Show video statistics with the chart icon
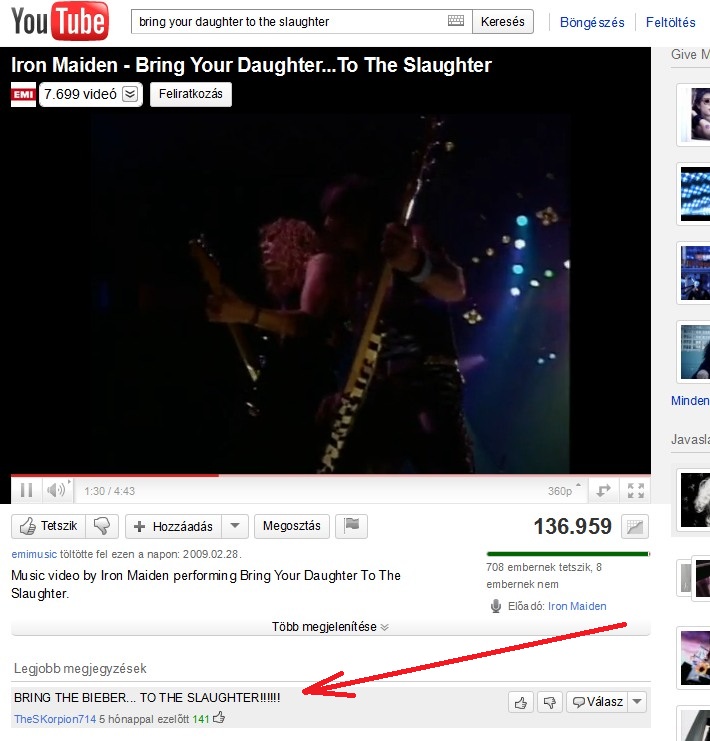This screenshot has height=741, width=710. [x=634, y=526]
